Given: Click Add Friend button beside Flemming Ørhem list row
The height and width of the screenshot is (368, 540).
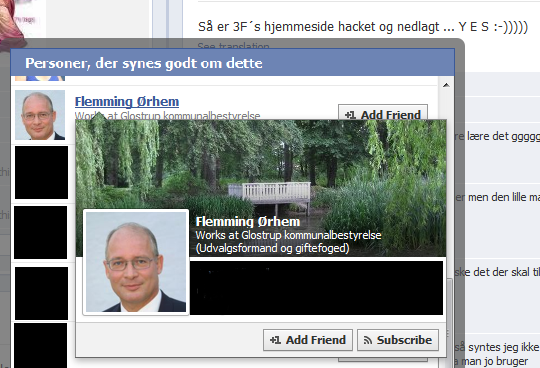Looking at the screenshot, I should pos(383,112).
